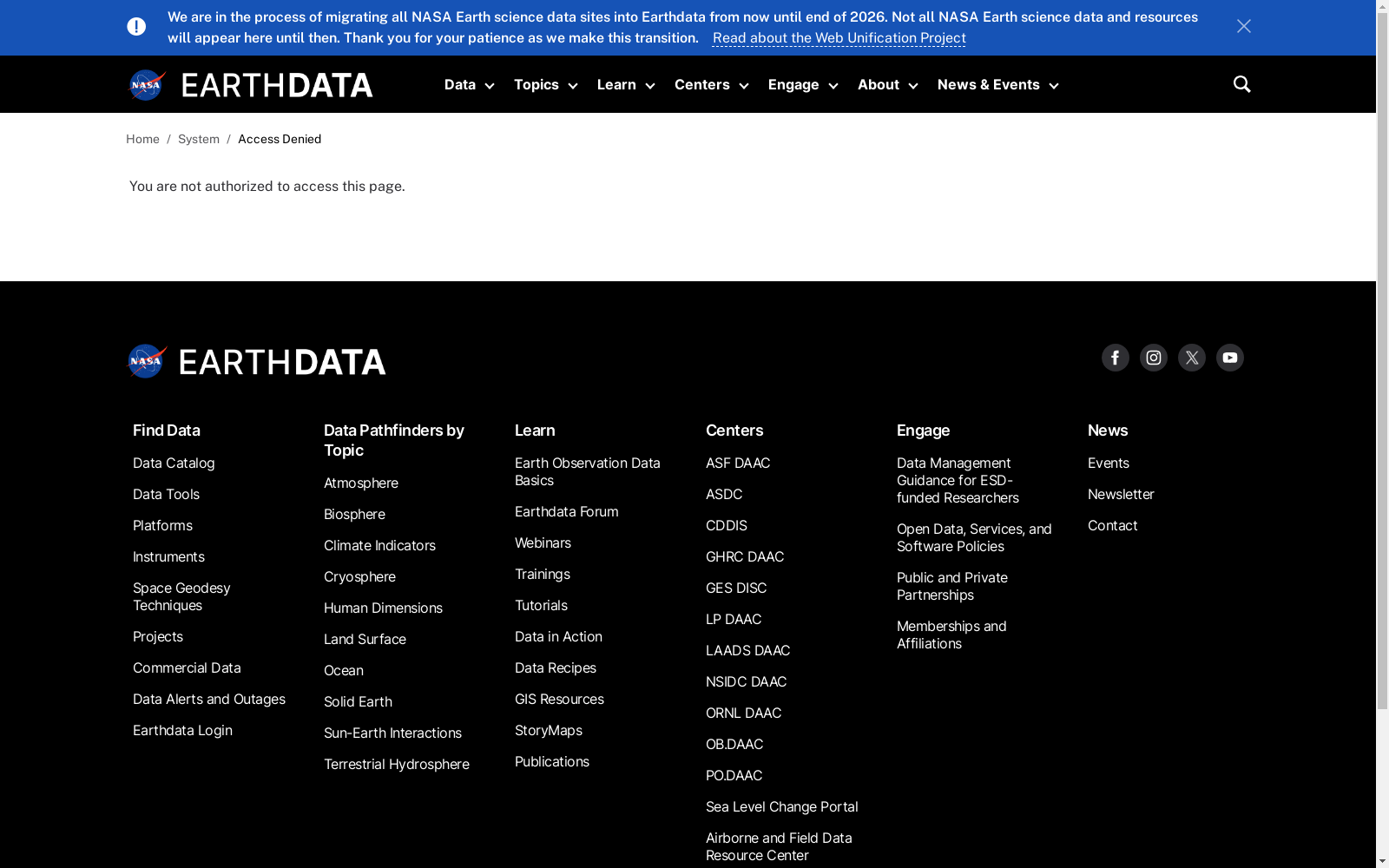Open the search magnifier icon
The width and height of the screenshot is (1389, 868).
click(1241, 84)
